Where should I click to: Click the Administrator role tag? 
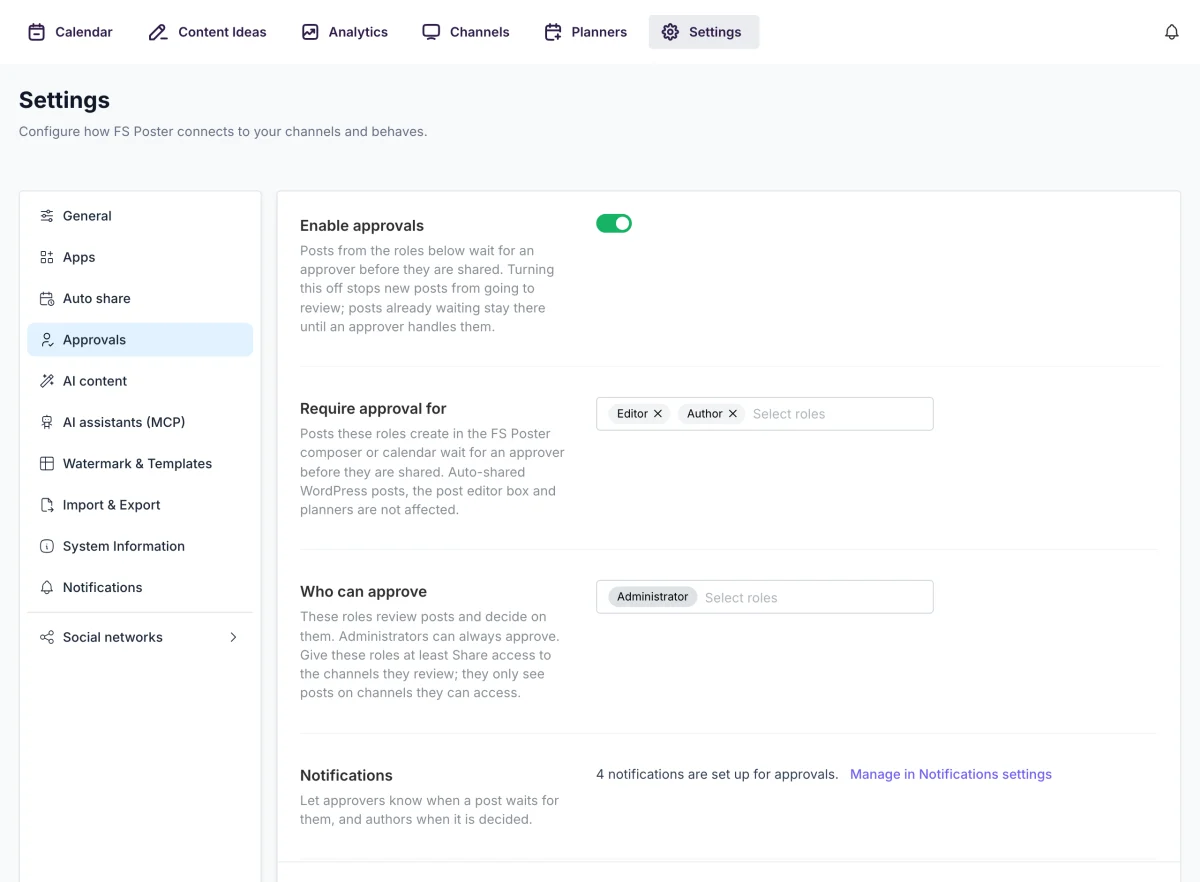pos(652,597)
